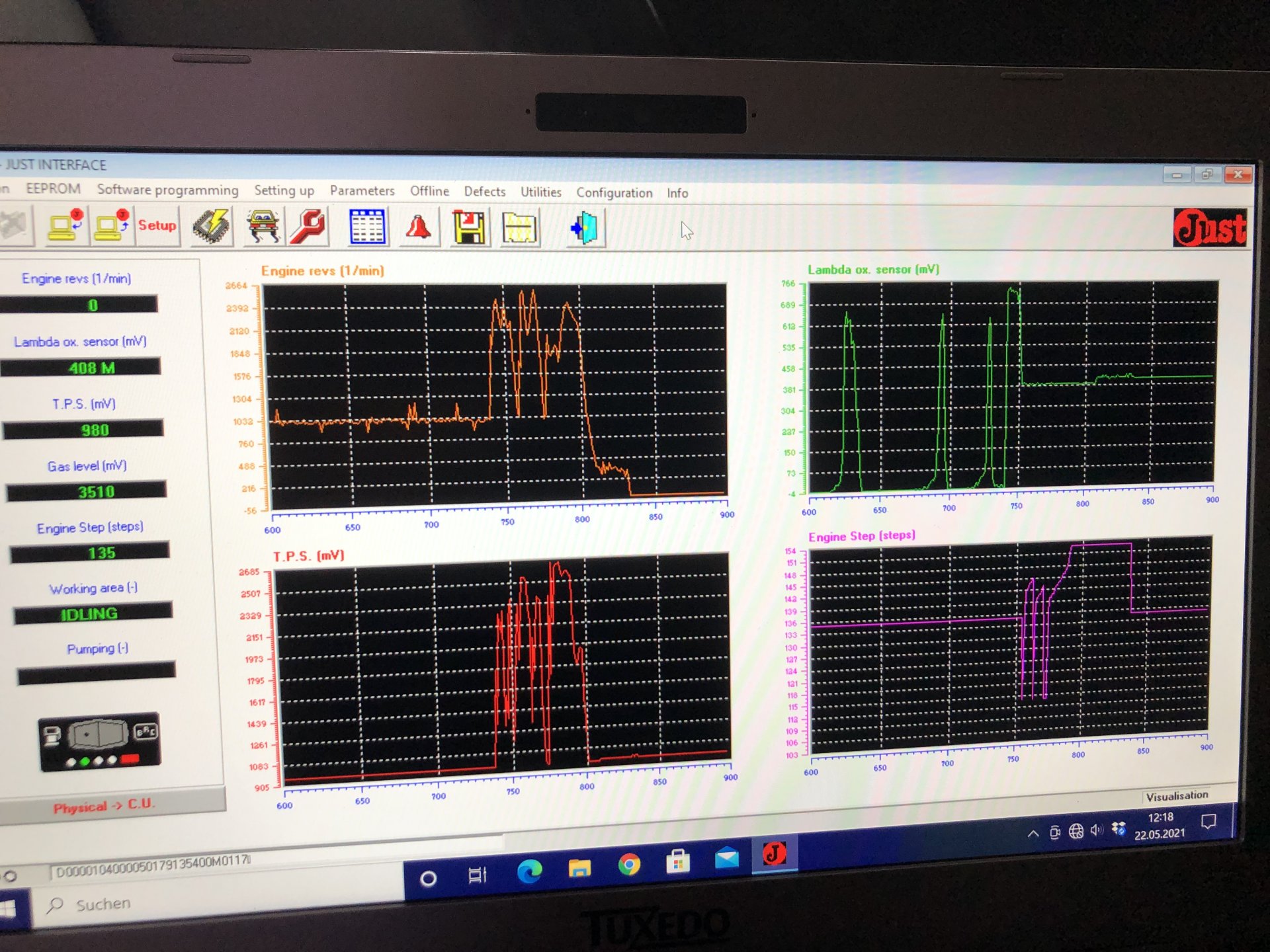Click the floppy disk save icon
The height and width of the screenshot is (952, 1270).
(469, 228)
